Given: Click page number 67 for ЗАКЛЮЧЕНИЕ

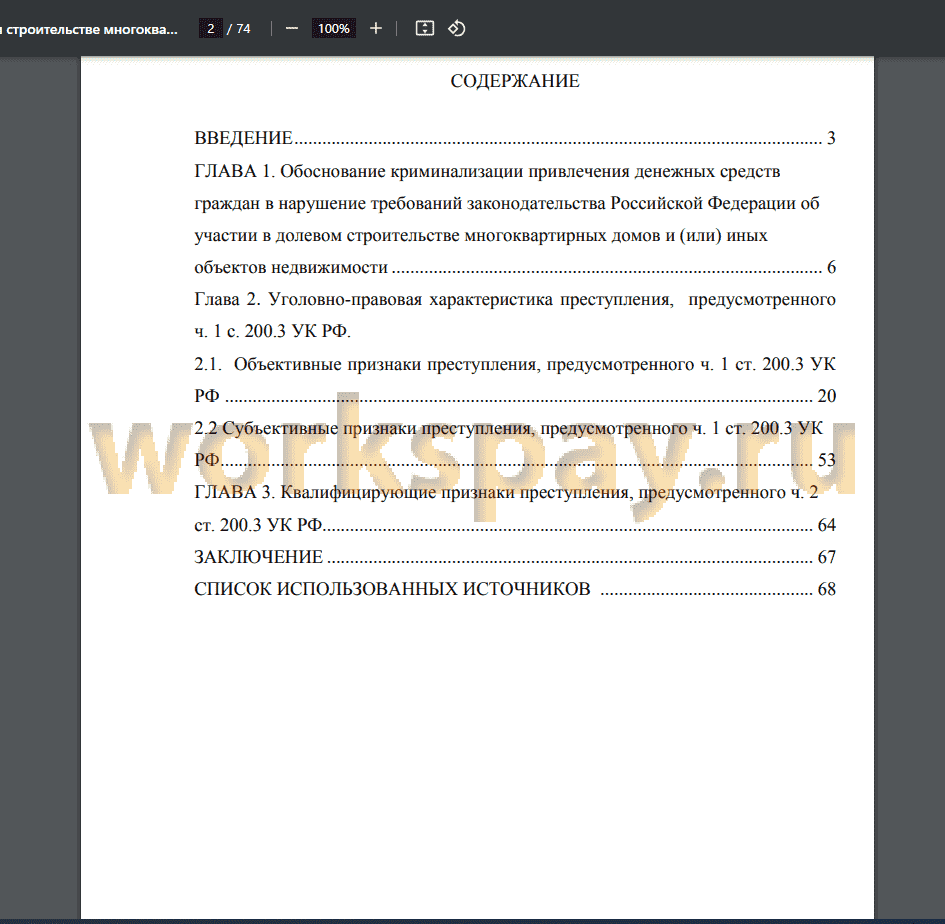Looking at the screenshot, I should pyautogui.click(x=827, y=556).
